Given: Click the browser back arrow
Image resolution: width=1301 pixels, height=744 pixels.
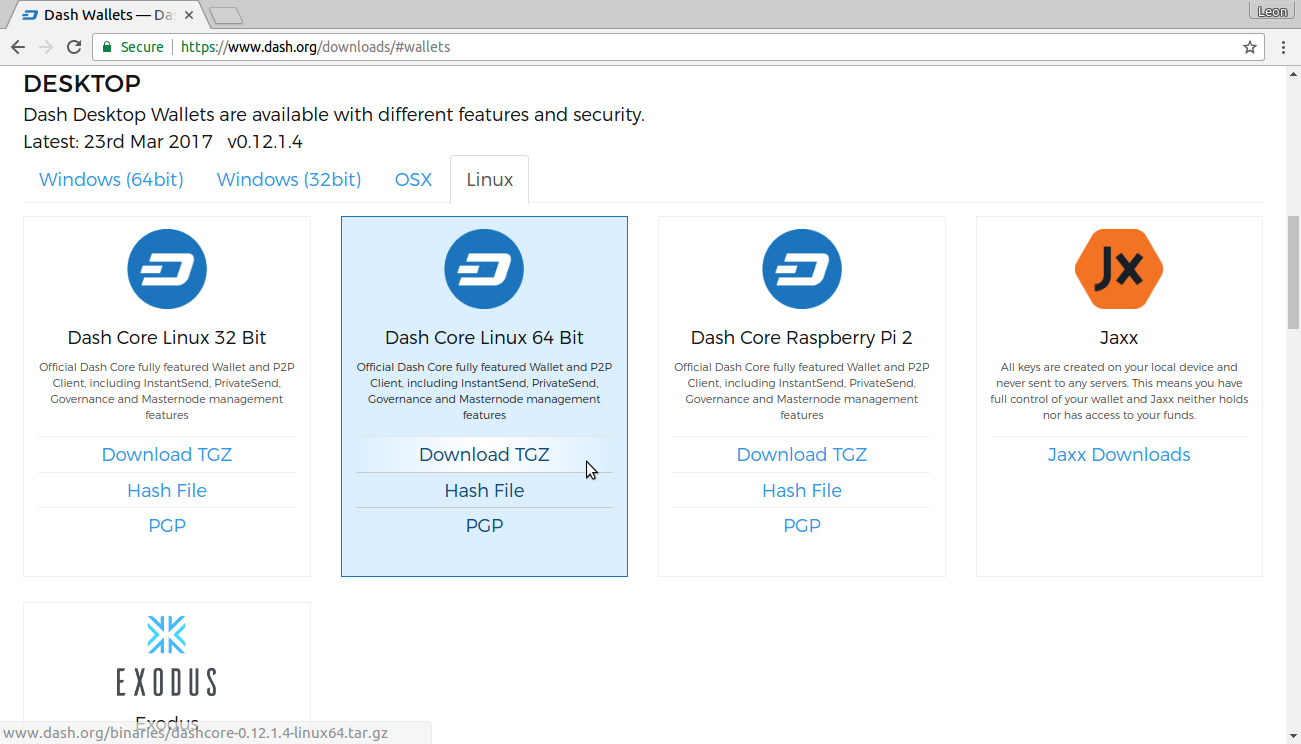Looking at the screenshot, I should pyautogui.click(x=18, y=47).
